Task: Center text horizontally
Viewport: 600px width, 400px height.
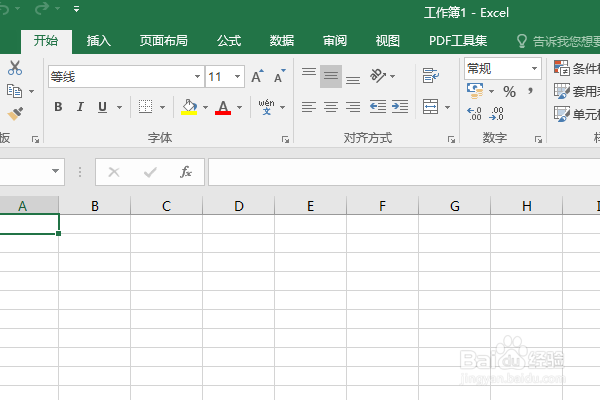Action: [x=331, y=107]
